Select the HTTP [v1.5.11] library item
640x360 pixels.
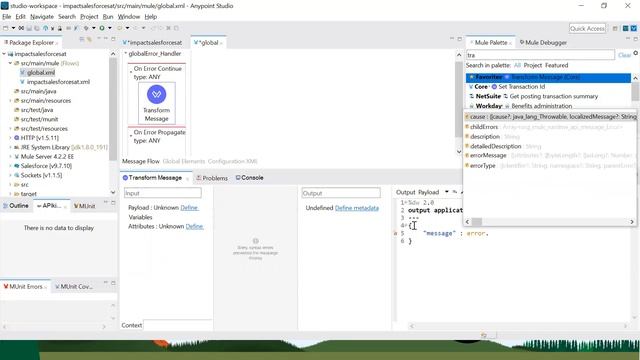[39, 138]
